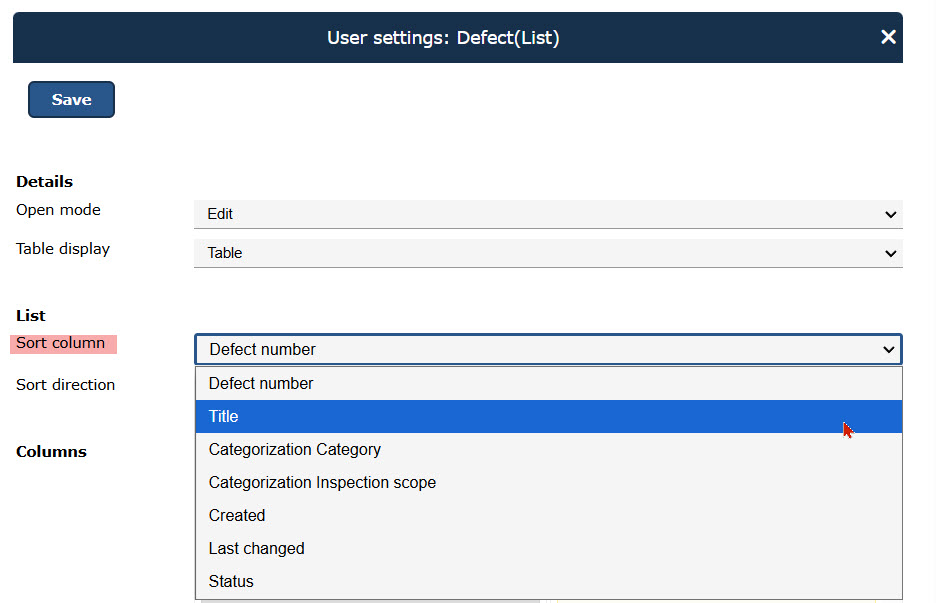The image size is (936, 603).
Task: Click the Sort direction label
Action: pyautogui.click(x=65, y=384)
